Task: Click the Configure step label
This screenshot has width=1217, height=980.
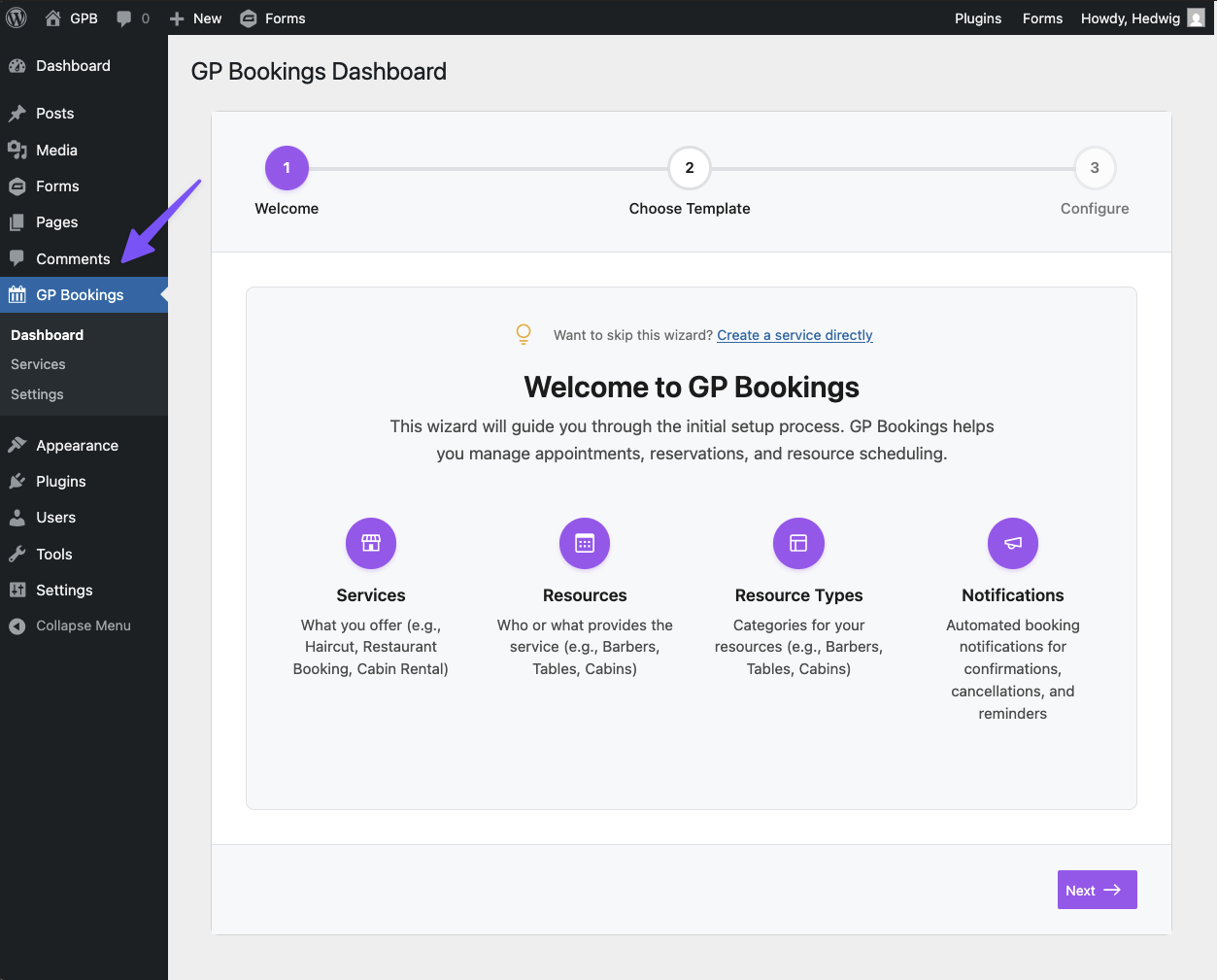Action: tap(1095, 209)
